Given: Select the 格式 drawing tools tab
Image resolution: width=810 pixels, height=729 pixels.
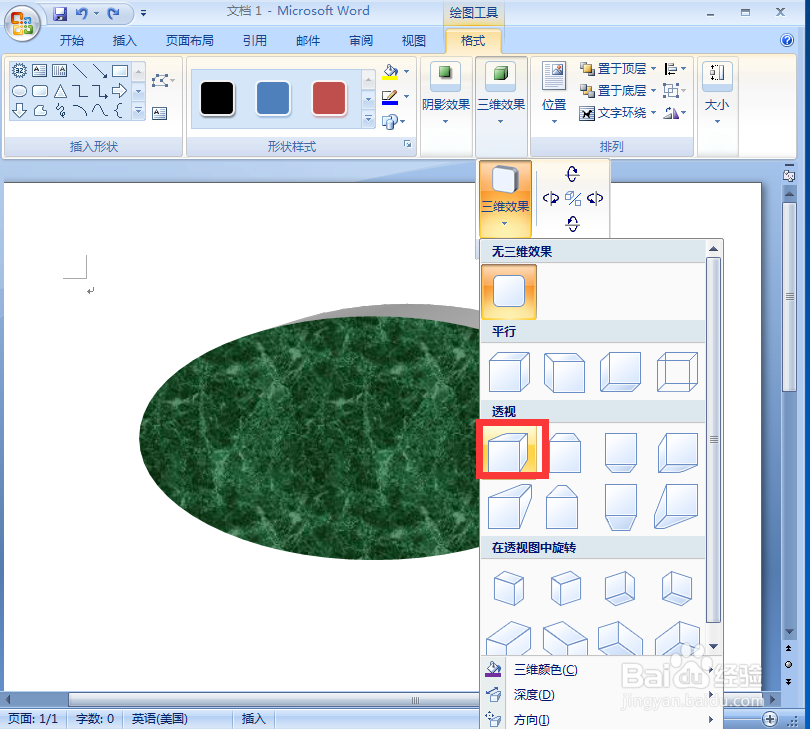Looking at the screenshot, I should coord(473,41).
